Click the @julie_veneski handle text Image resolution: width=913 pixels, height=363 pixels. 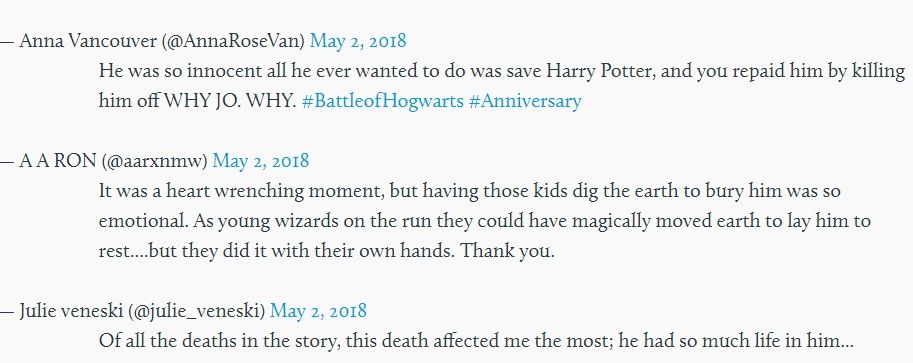tap(197, 311)
